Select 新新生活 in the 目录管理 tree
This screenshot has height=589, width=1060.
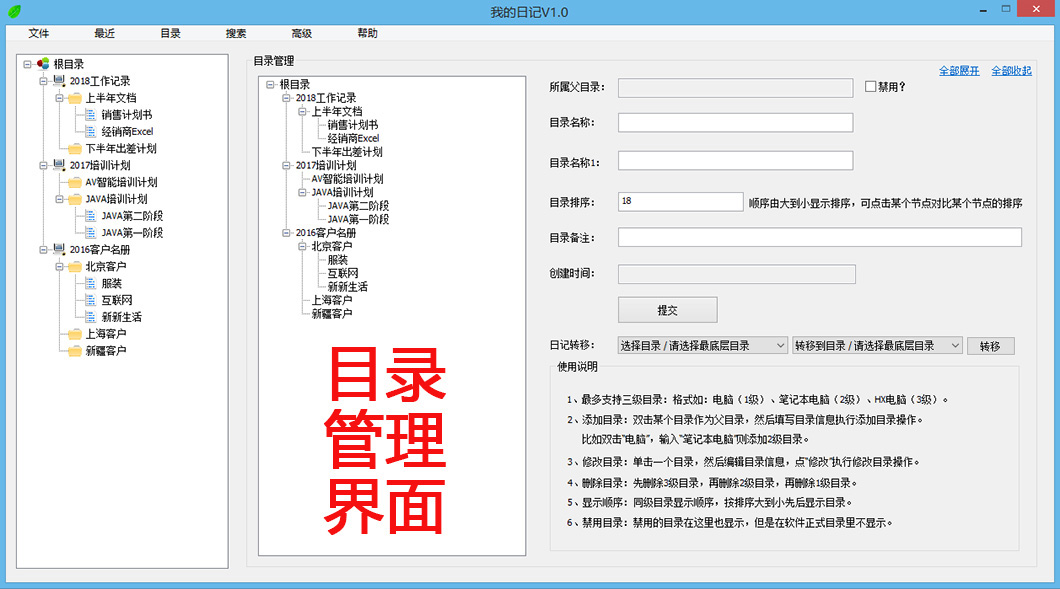(347, 287)
